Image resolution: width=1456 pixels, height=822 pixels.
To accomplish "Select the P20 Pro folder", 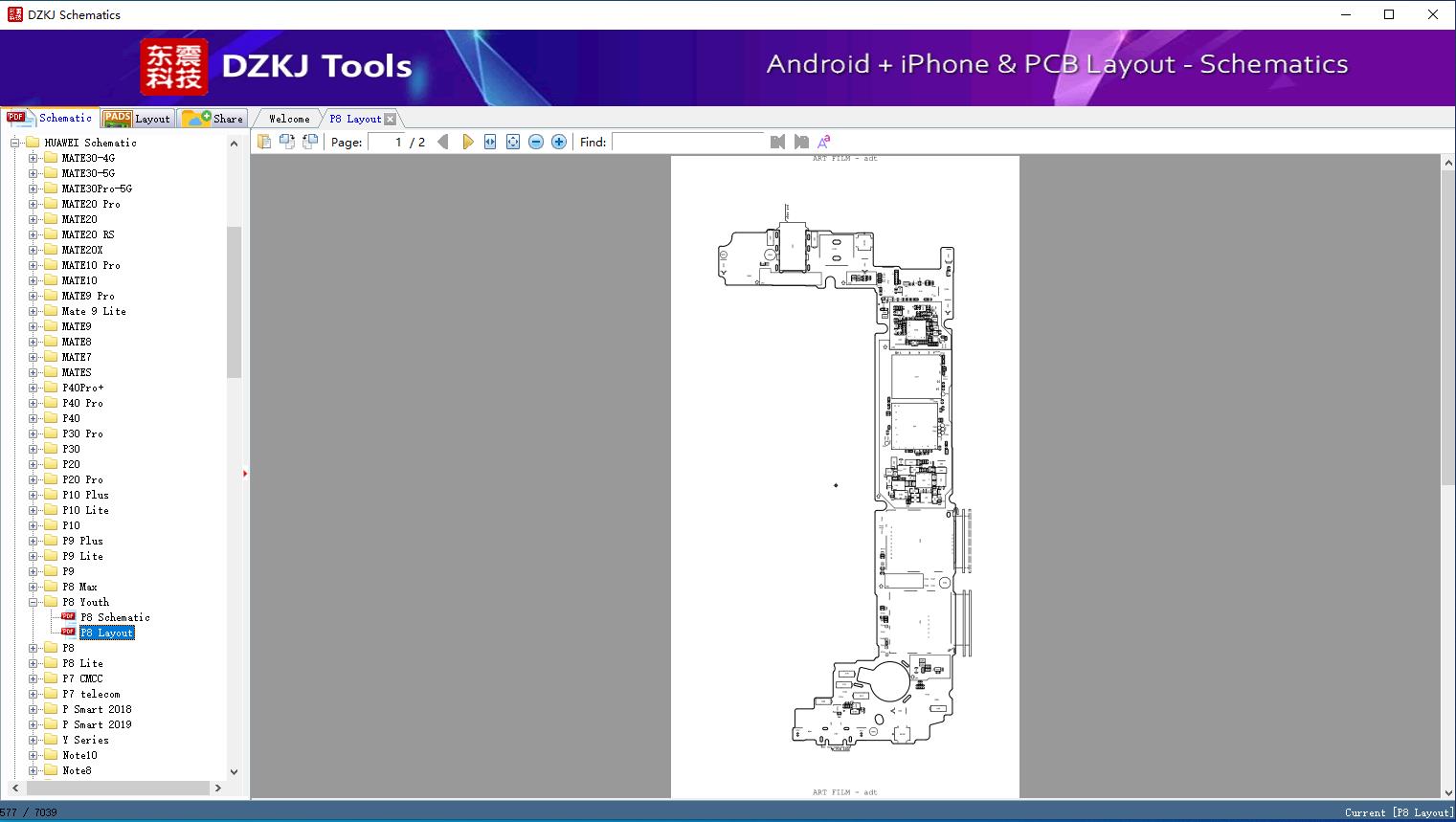I will [83, 479].
